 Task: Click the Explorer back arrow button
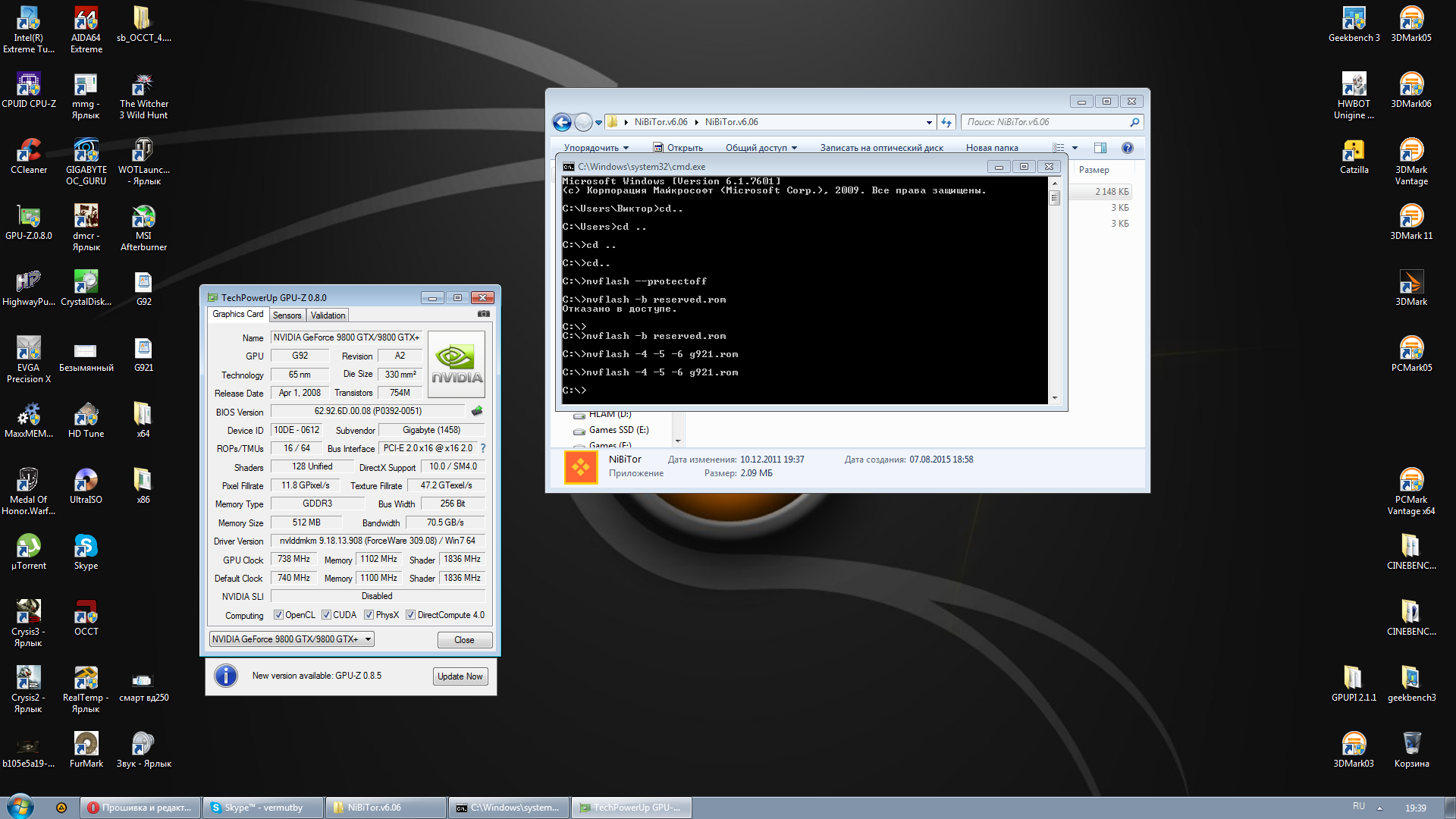[562, 122]
